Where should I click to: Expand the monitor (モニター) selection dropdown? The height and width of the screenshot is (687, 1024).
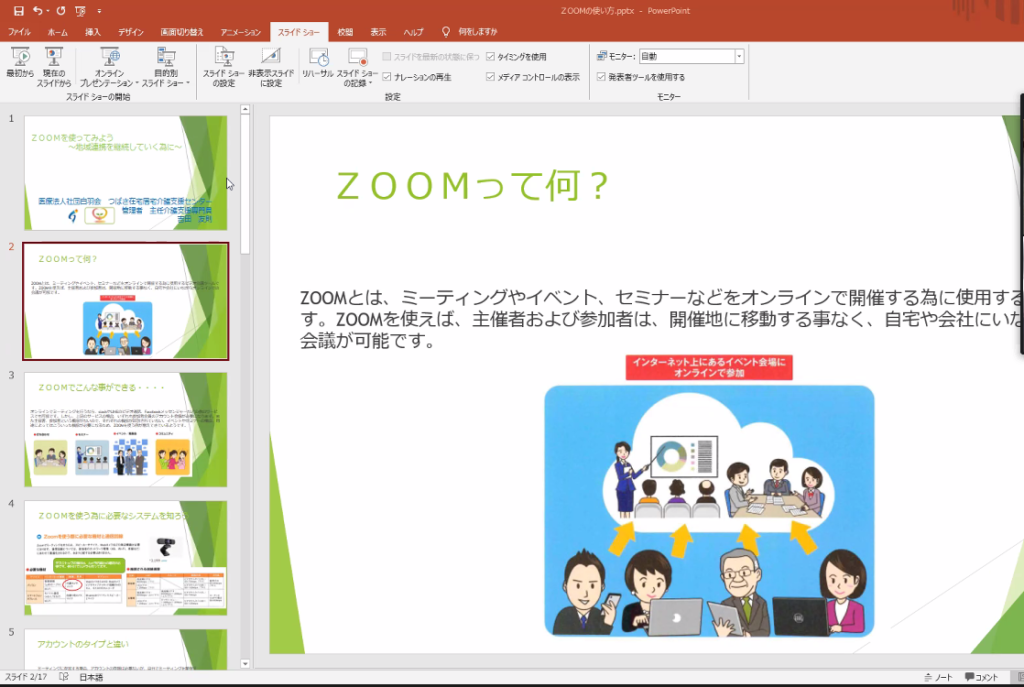(739, 57)
